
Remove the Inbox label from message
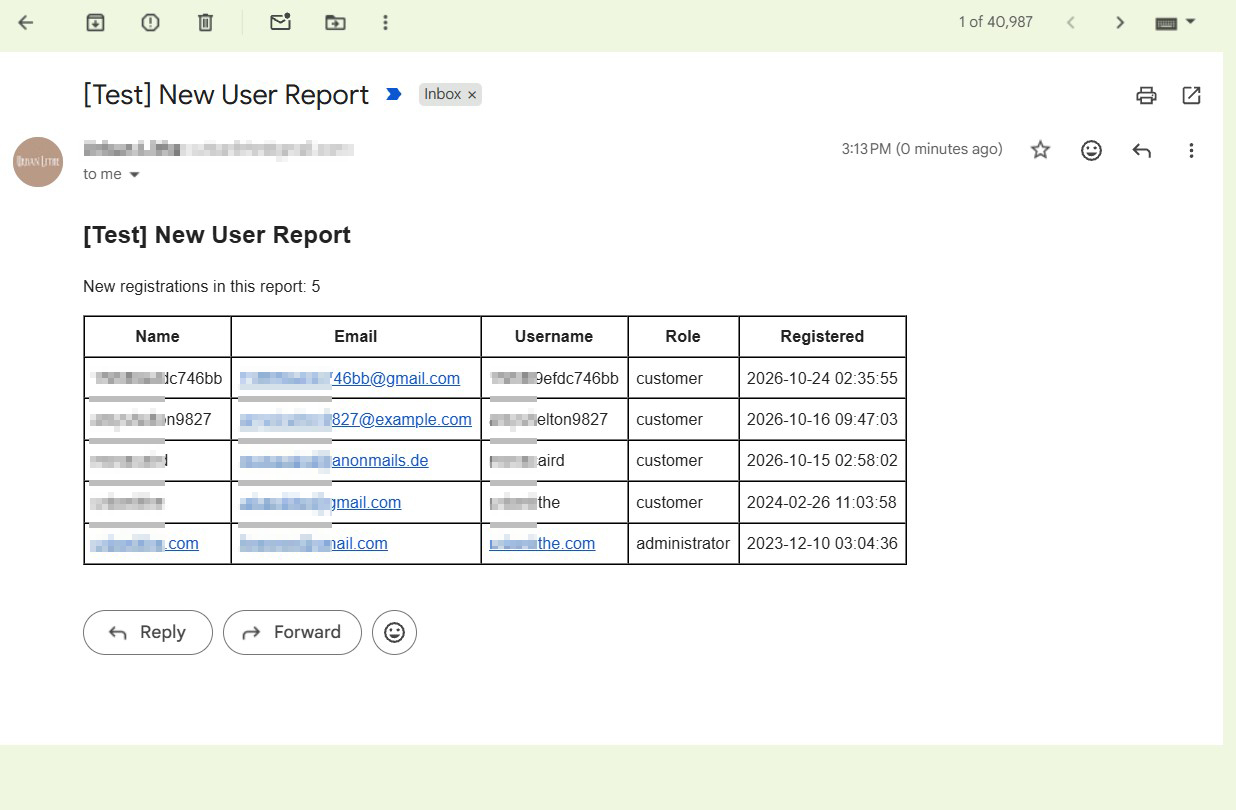(x=472, y=94)
